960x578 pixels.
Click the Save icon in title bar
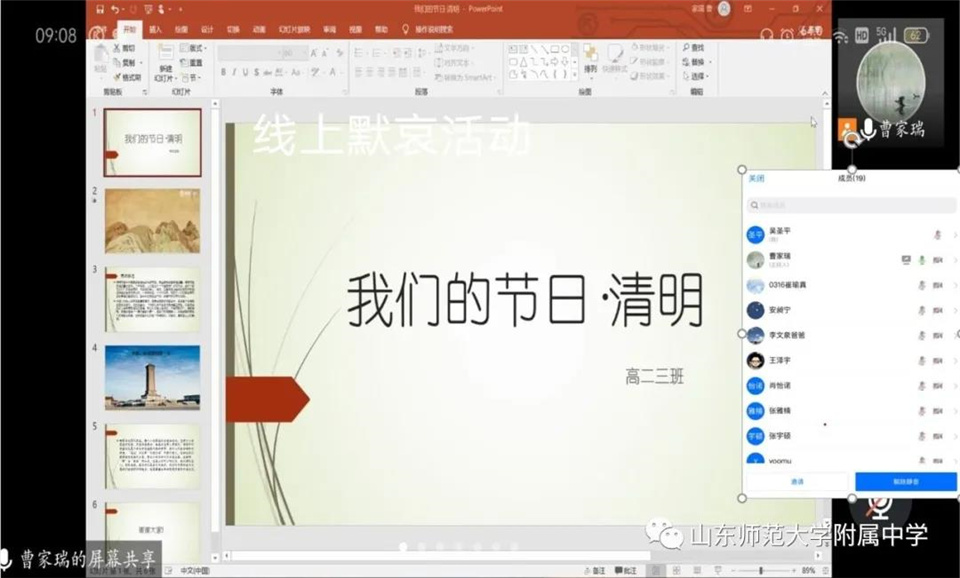(x=99, y=9)
